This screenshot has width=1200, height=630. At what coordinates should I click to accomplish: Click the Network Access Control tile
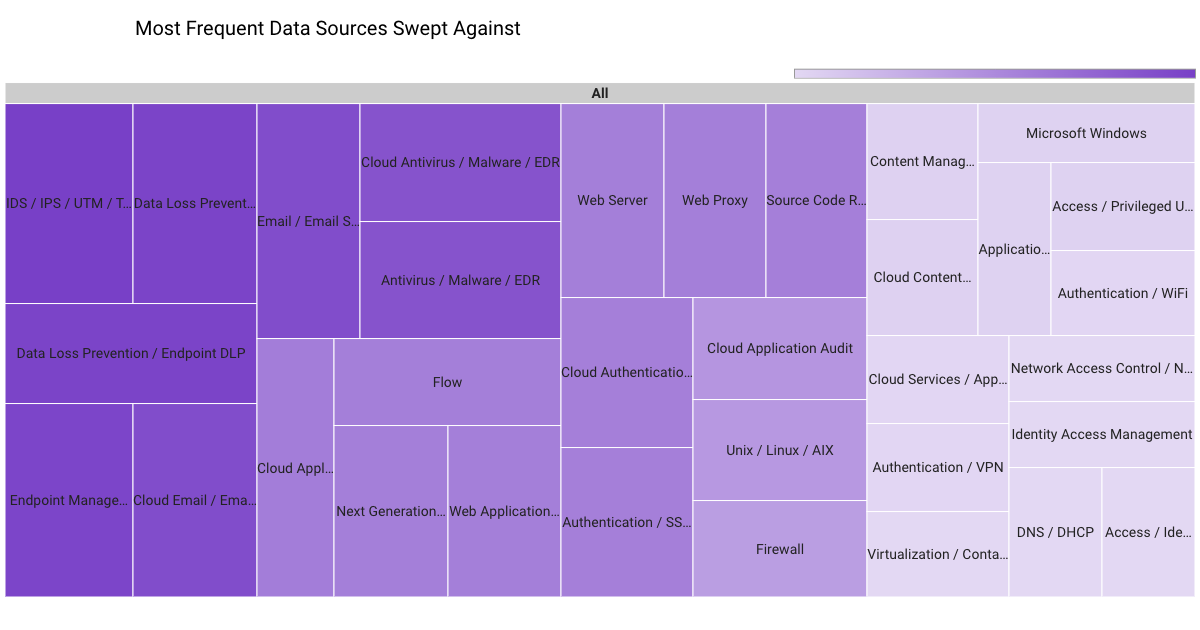1102,368
